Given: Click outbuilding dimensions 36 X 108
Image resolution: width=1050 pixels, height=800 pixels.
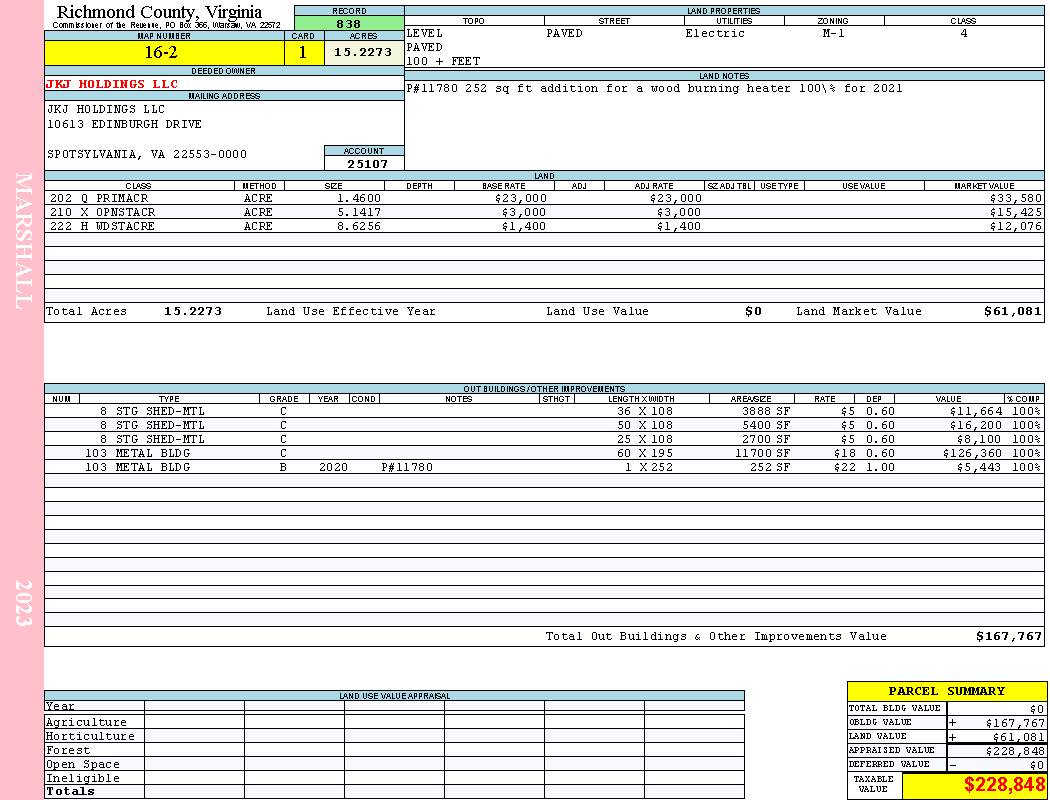Looking at the screenshot, I should click(x=645, y=411).
